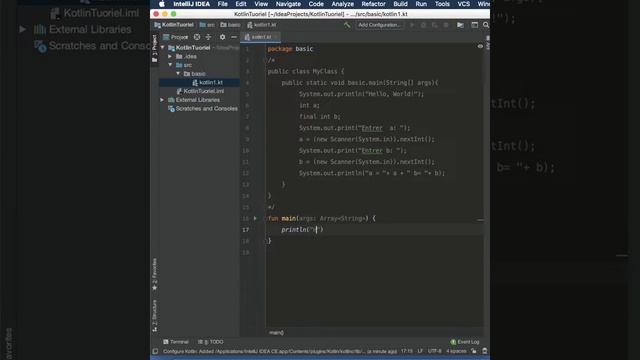
Task: Select Scratches and Consoles tree item
Action: pos(203,109)
